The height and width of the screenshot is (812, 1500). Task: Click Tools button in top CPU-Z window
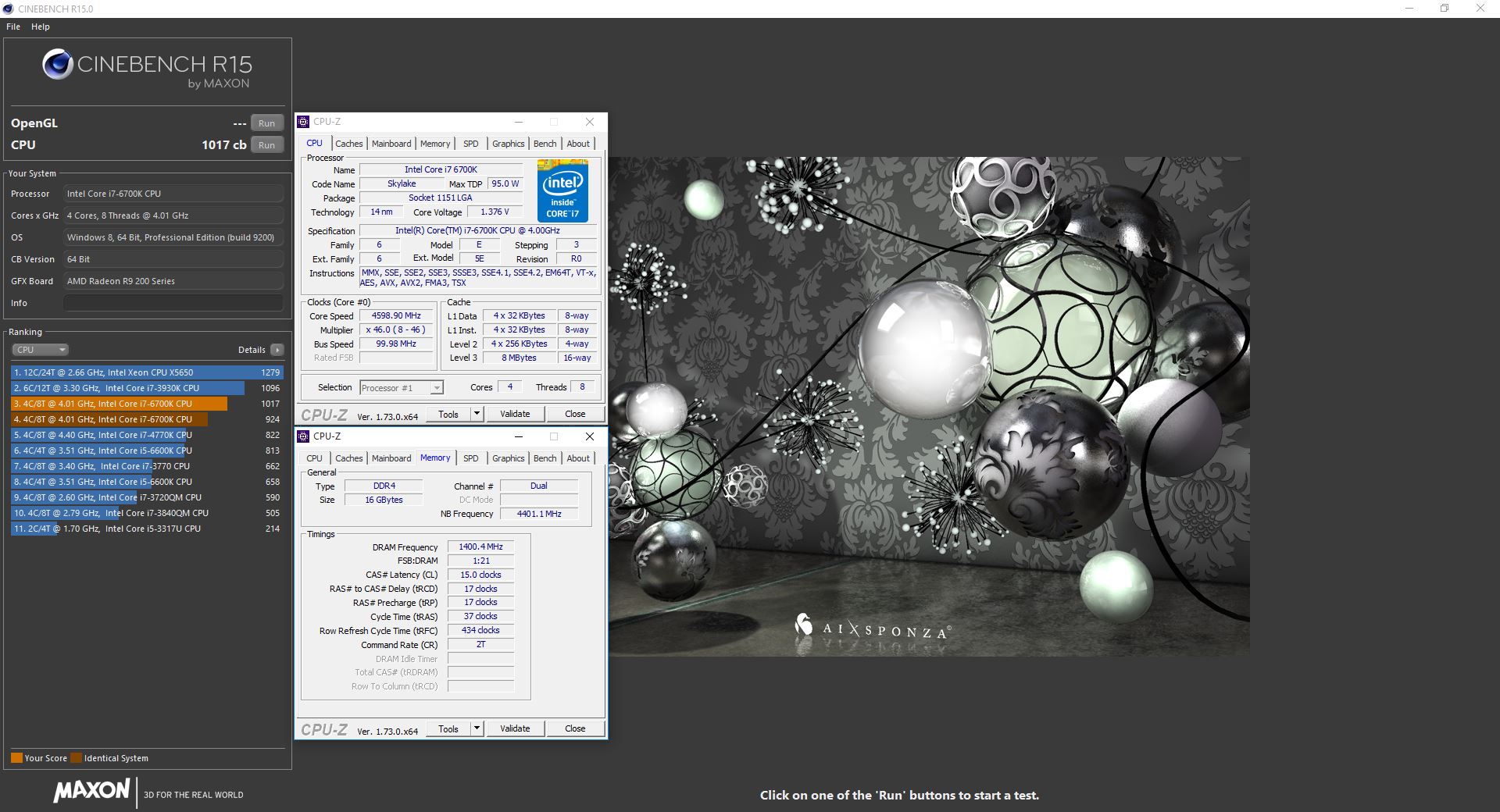coord(448,414)
